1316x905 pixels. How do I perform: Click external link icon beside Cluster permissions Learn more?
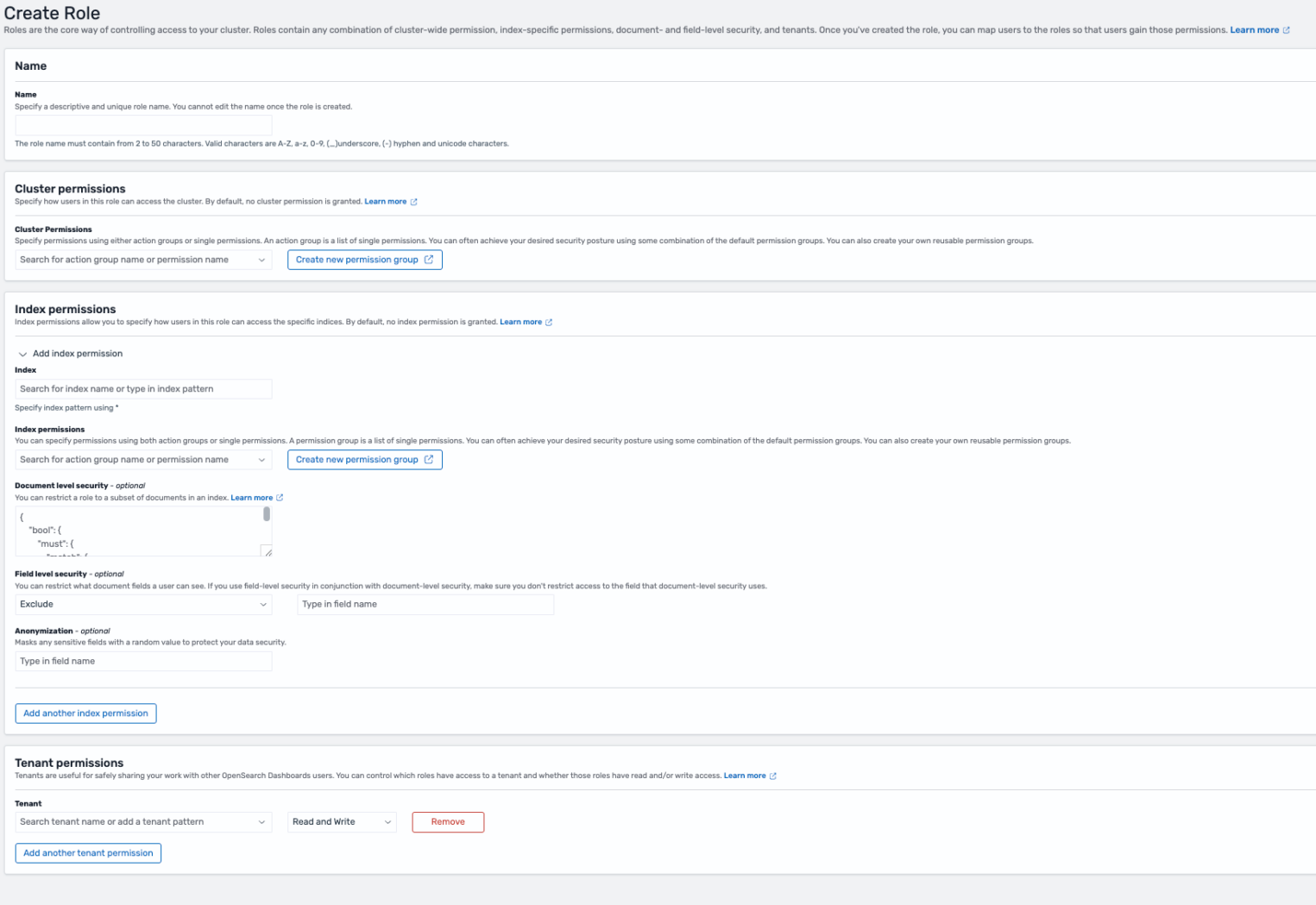(414, 202)
